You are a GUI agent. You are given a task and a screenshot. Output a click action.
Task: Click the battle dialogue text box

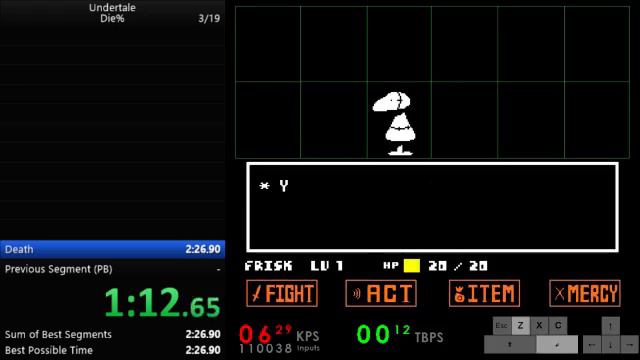(432, 207)
